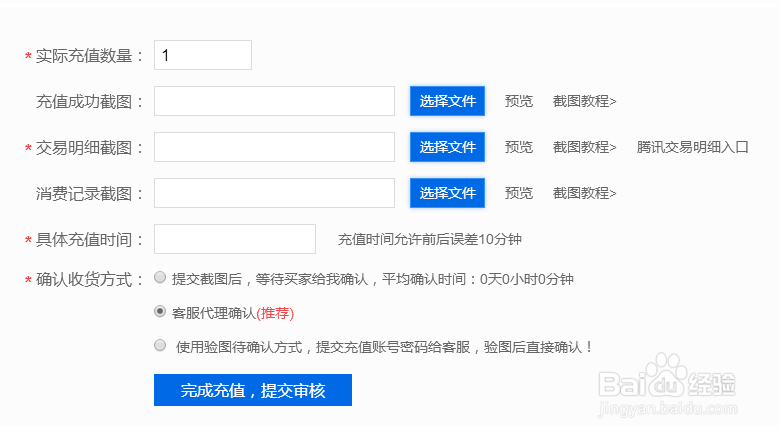This screenshot has height=436, width=780.
Task: Focus the 消费记录截图 file path field
Action: tap(274, 193)
